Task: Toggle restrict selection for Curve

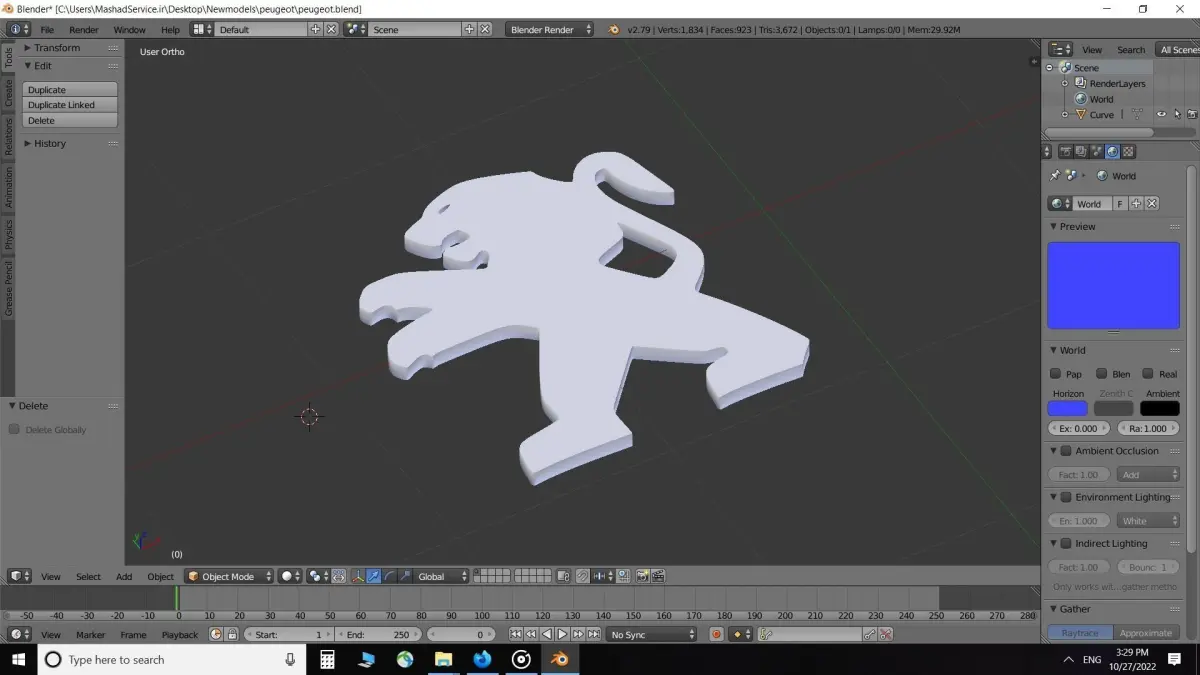Action: pos(1177,114)
